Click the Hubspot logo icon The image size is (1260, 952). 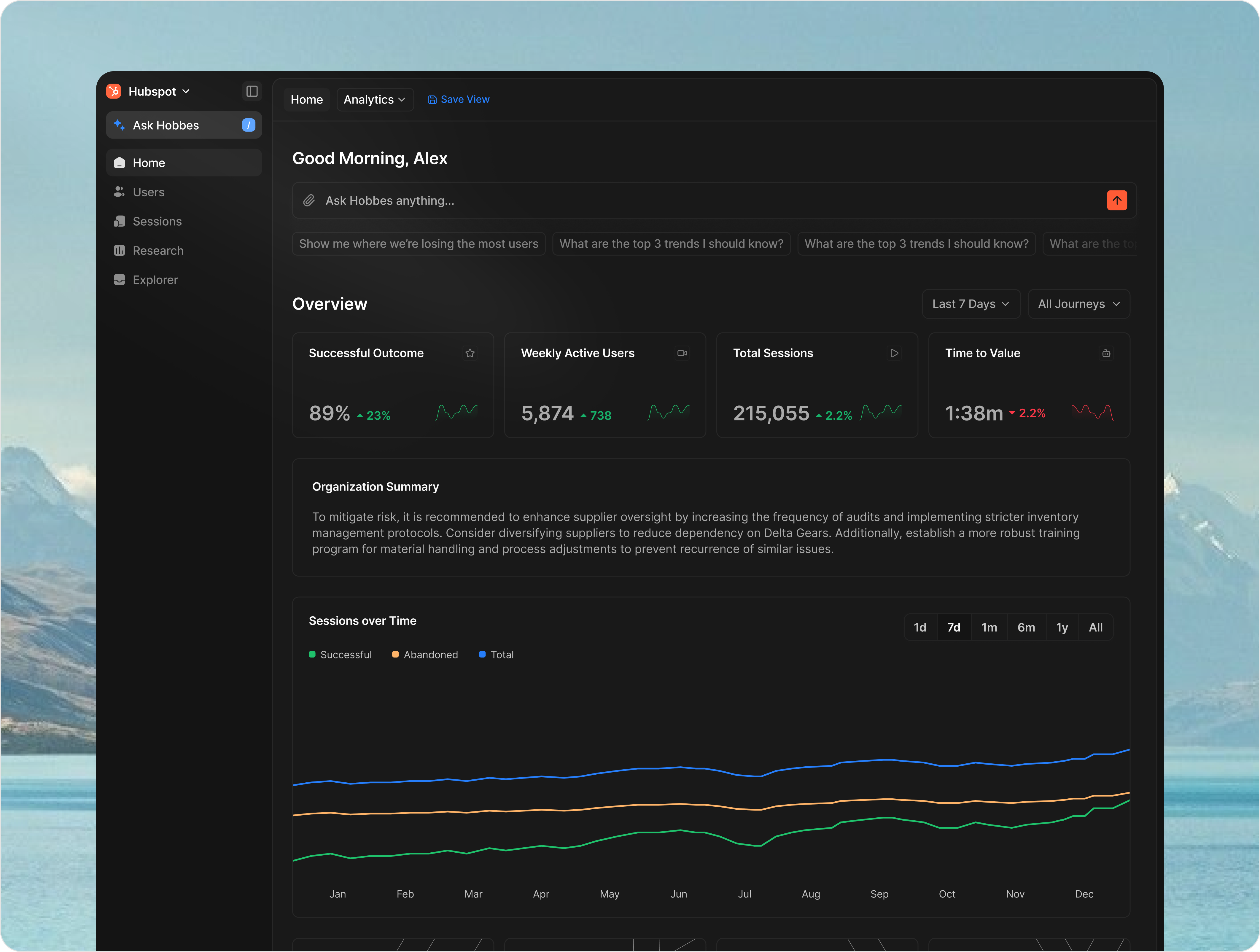click(114, 91)
